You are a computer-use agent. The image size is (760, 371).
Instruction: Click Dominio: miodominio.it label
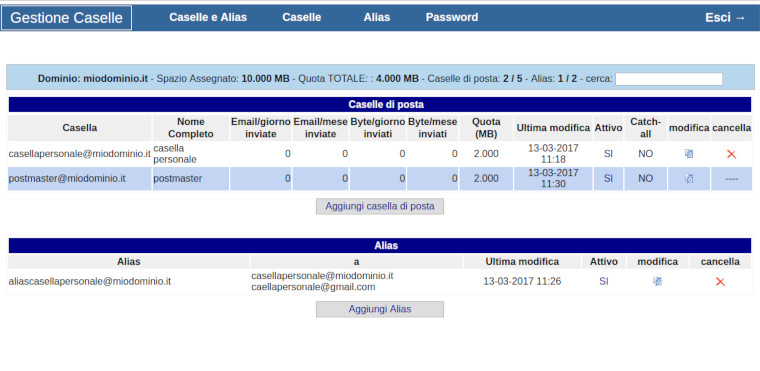click(93, 79)
